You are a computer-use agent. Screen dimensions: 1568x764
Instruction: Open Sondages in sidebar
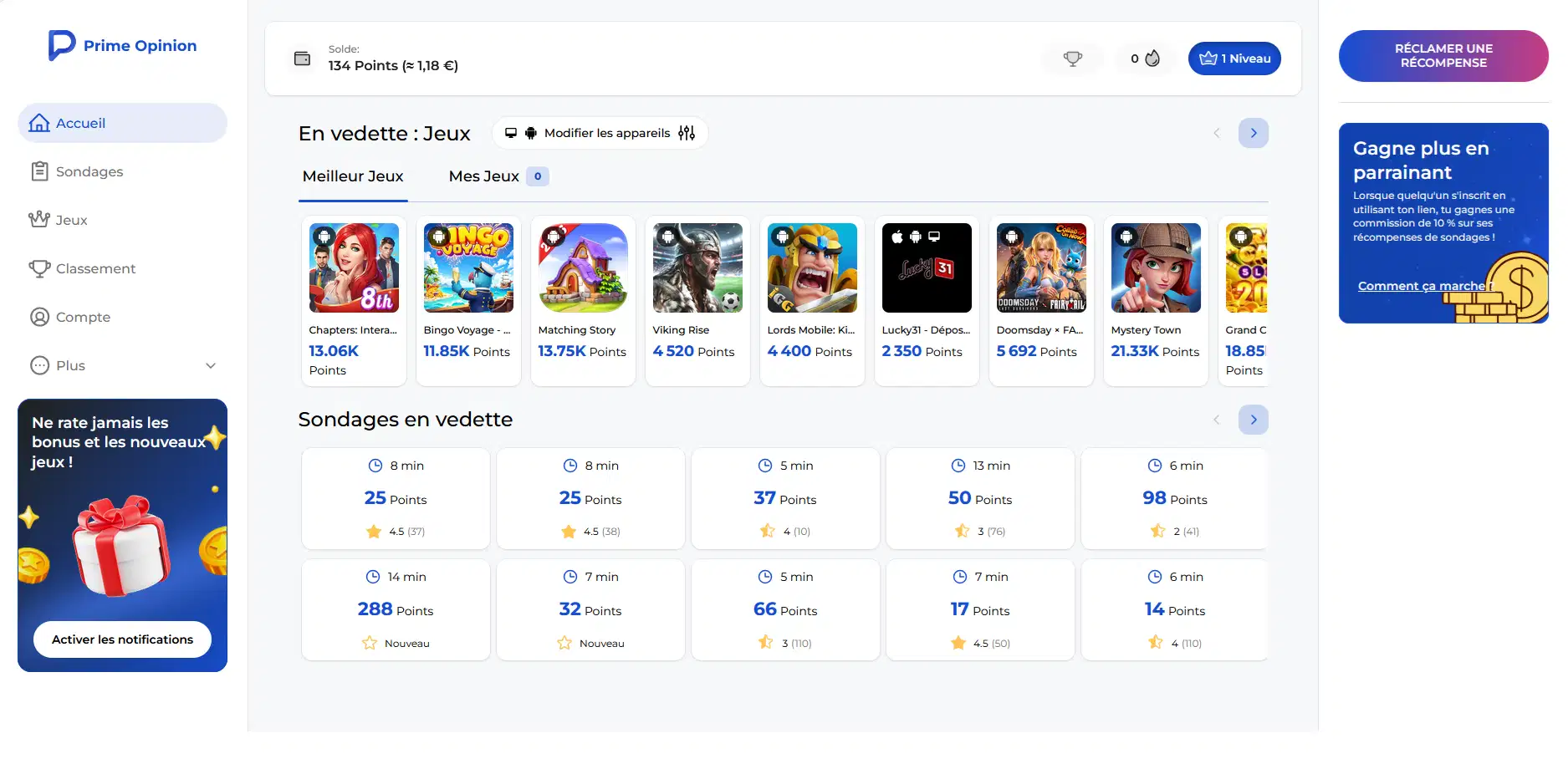(x=122, y=171)
